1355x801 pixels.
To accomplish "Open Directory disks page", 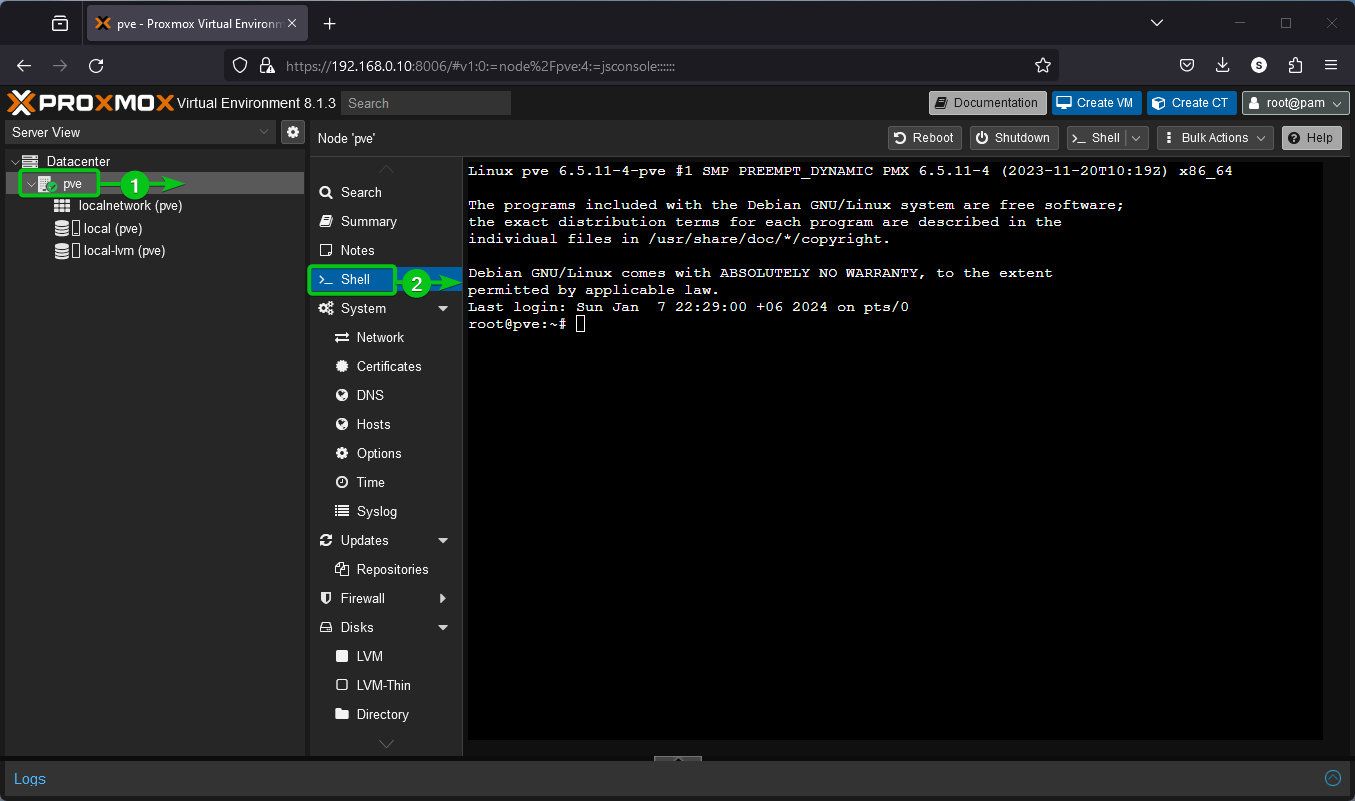I will [x=386, y=714].
